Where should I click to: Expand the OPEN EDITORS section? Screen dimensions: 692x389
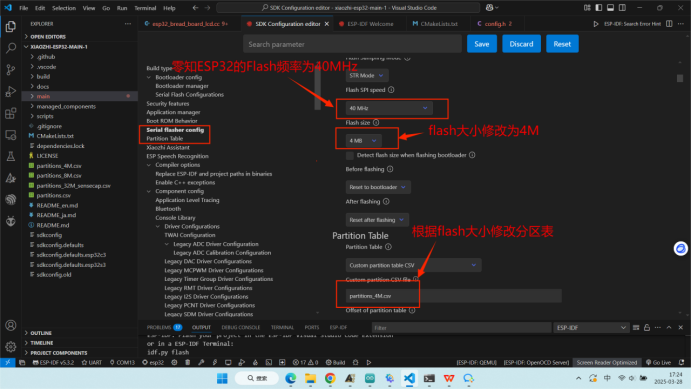pyautogui.click(x=48, y=37)
